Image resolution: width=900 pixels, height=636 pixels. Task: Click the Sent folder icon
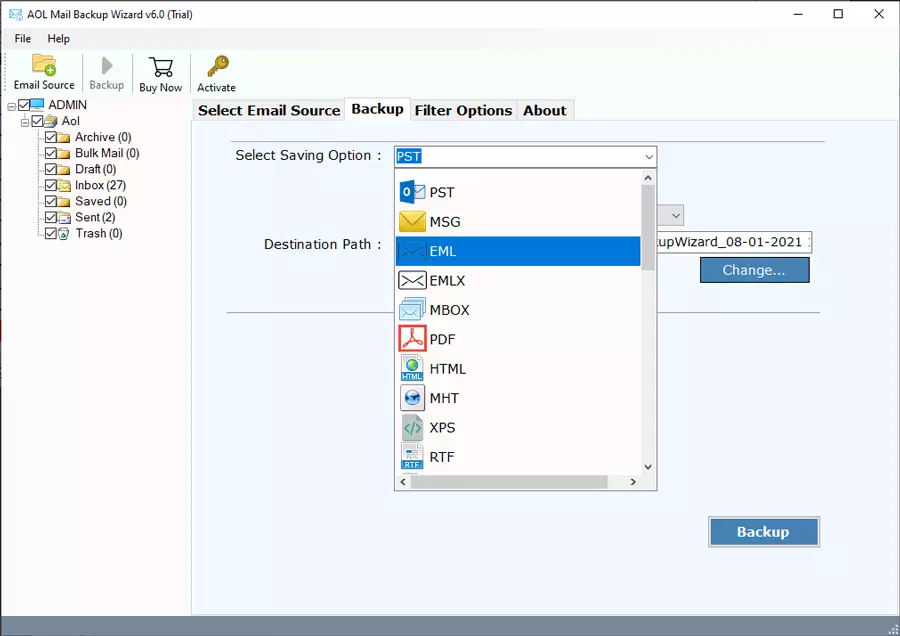coord(64,218)
